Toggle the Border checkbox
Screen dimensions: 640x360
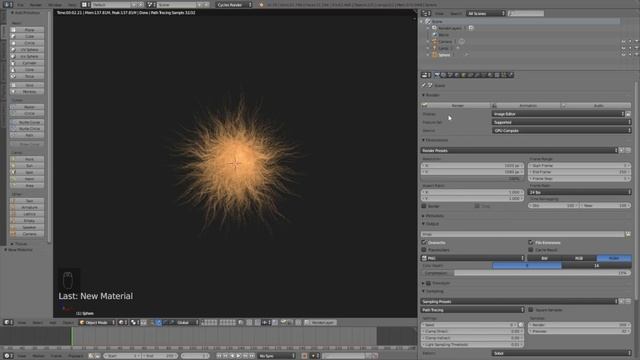click(x=424, y=206)
